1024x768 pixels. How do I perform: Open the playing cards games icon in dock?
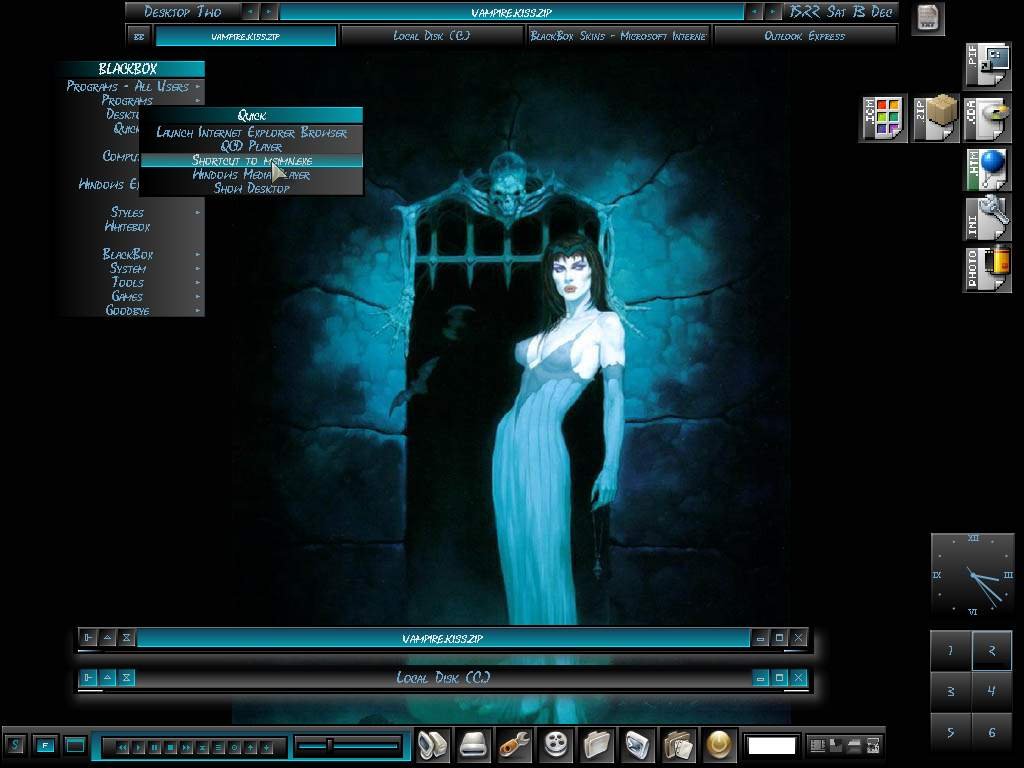click(x=679, y=745)
